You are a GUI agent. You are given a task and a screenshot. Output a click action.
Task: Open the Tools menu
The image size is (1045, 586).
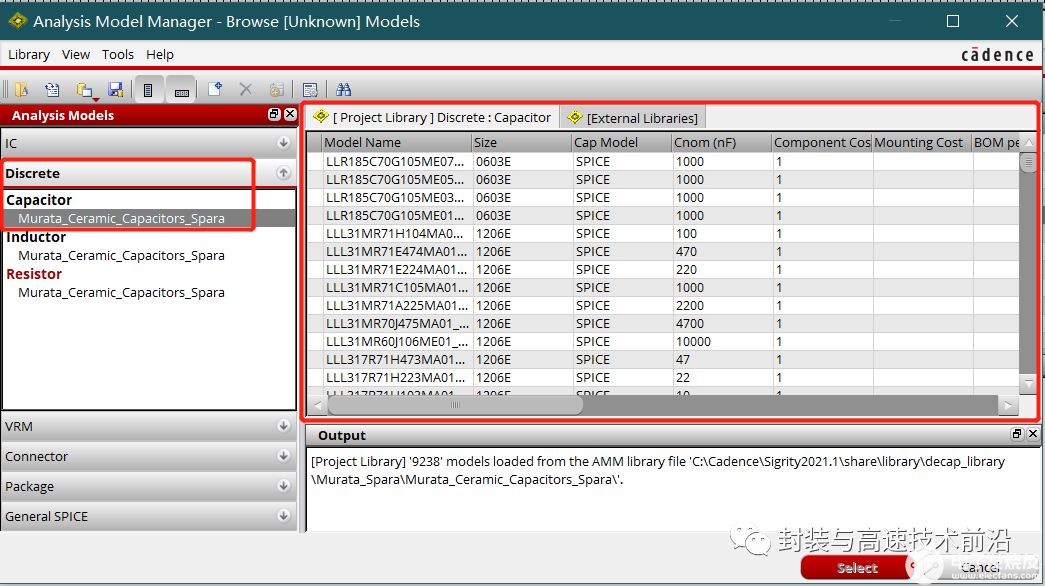117,55
